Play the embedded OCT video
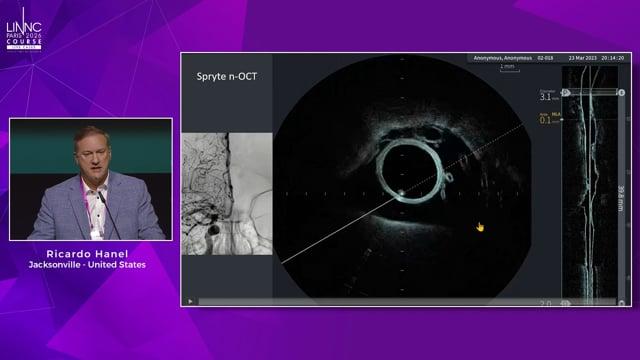This screenshot has height=360, width=640. pos(190,302)
